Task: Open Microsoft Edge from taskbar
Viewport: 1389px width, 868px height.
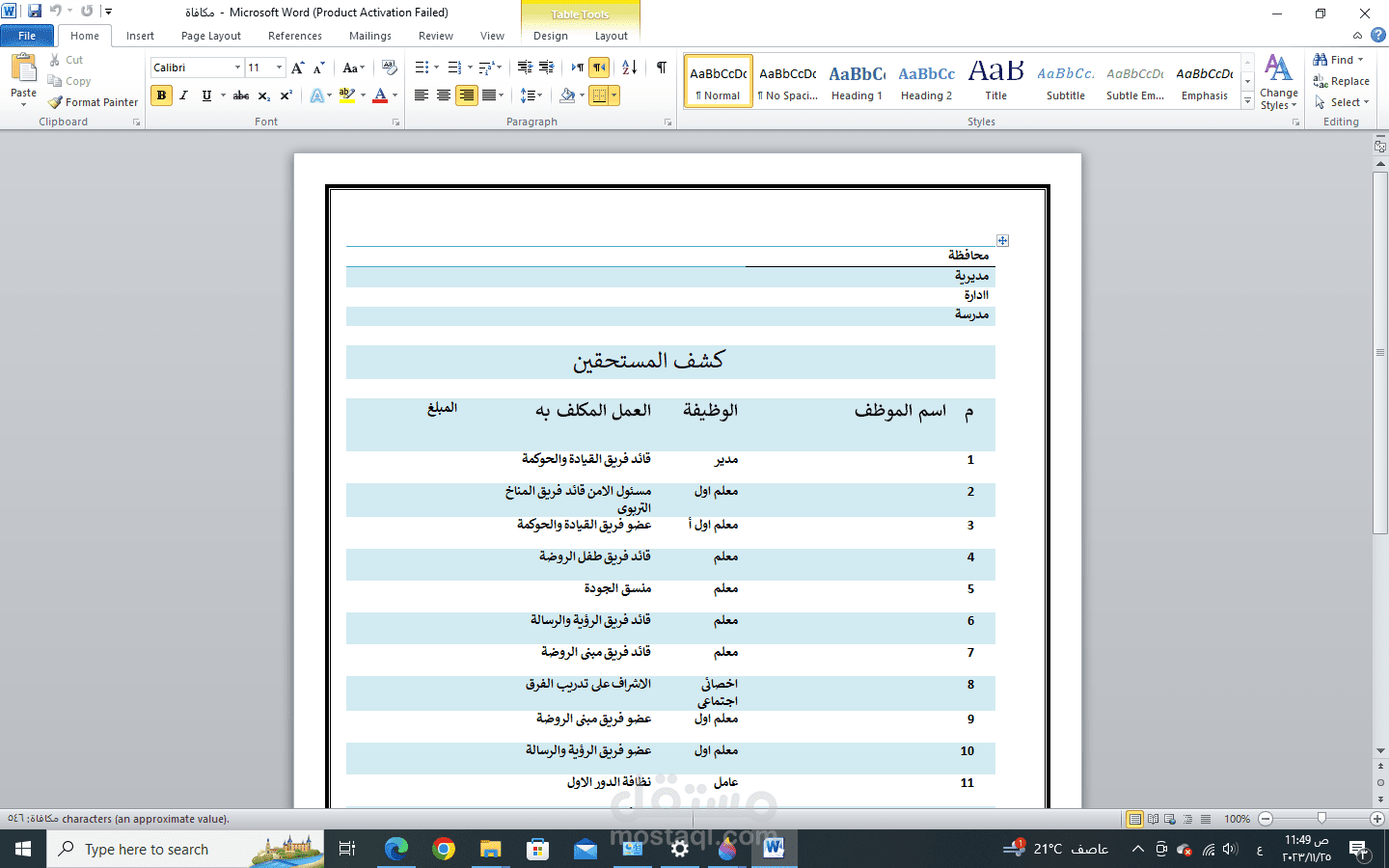Action: pos(395,849)
